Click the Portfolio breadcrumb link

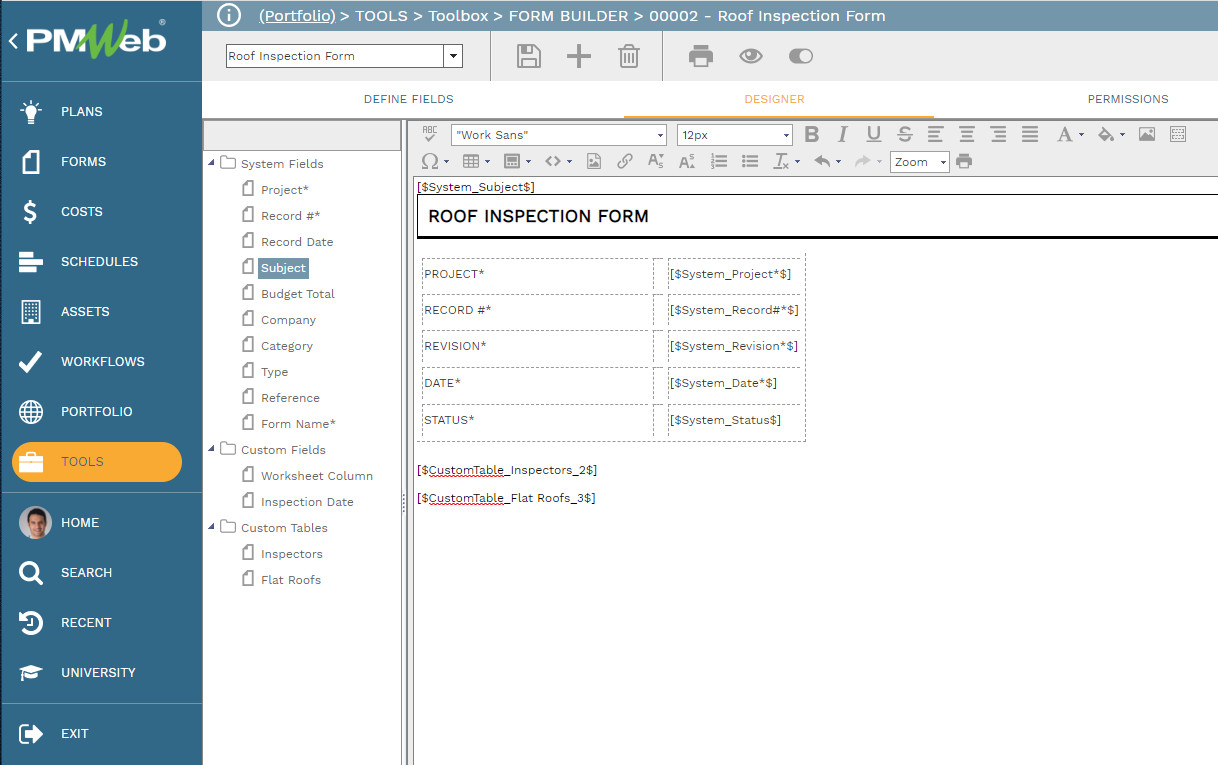pos(297,16)
